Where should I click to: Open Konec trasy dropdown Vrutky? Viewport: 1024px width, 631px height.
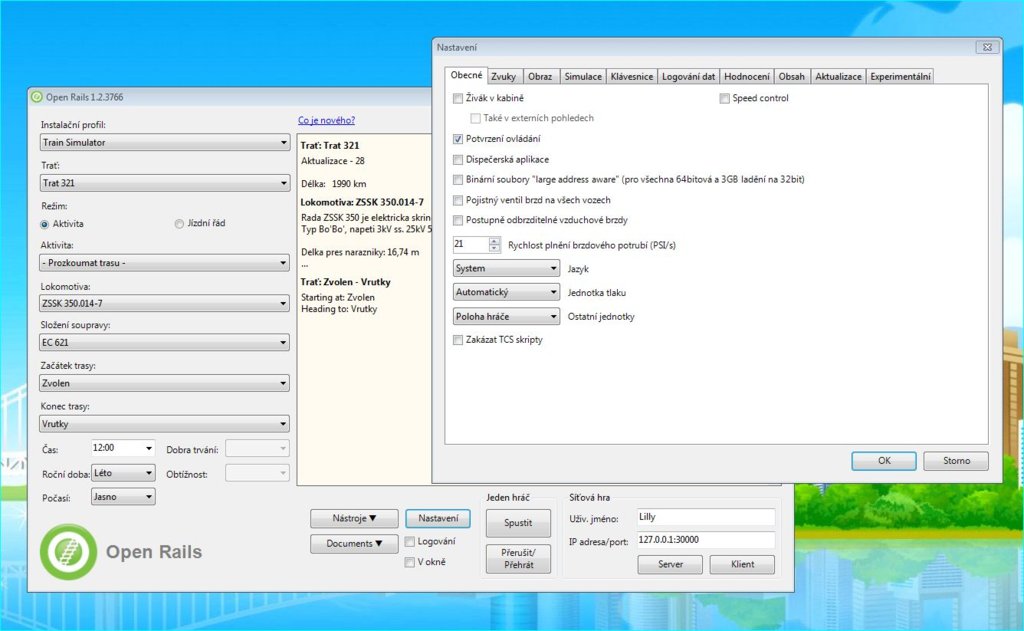coord(165,424)
